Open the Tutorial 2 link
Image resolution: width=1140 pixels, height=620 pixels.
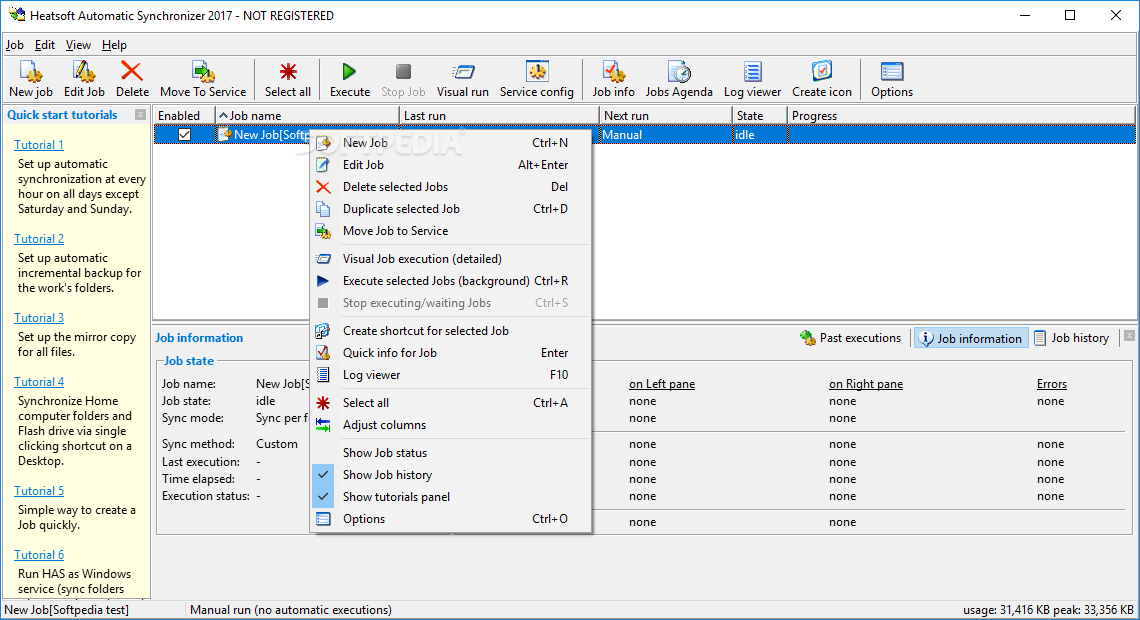pyautogui.click(x=39, y=238)
